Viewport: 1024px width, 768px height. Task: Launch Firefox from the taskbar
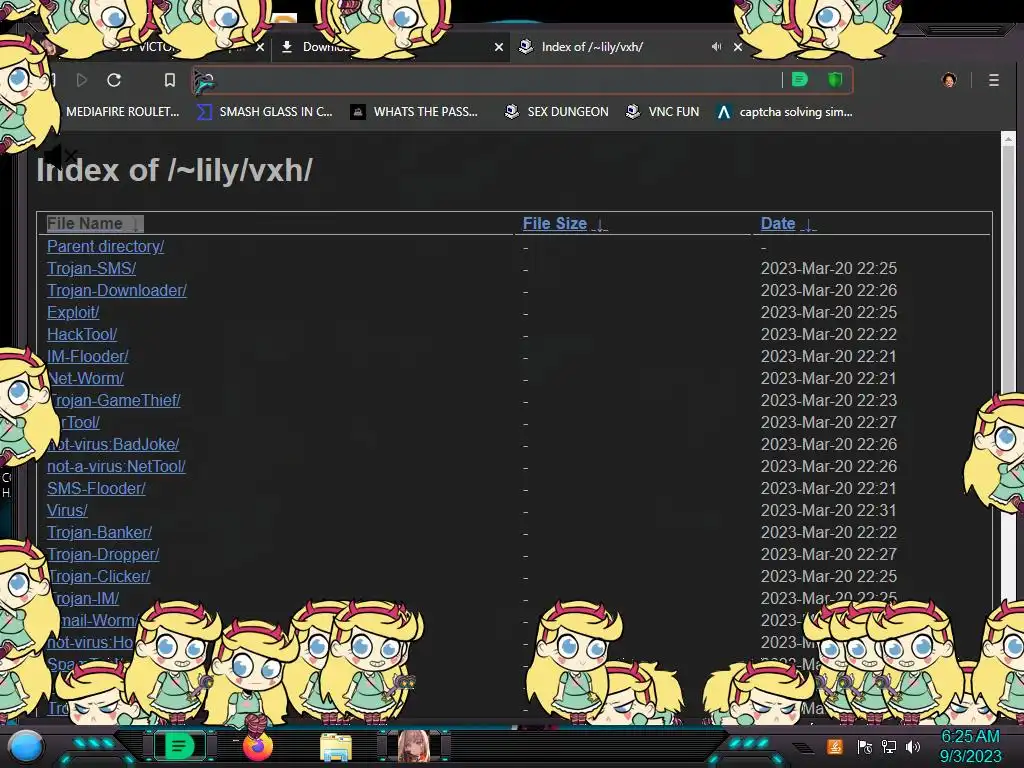[x=257, y=746]
